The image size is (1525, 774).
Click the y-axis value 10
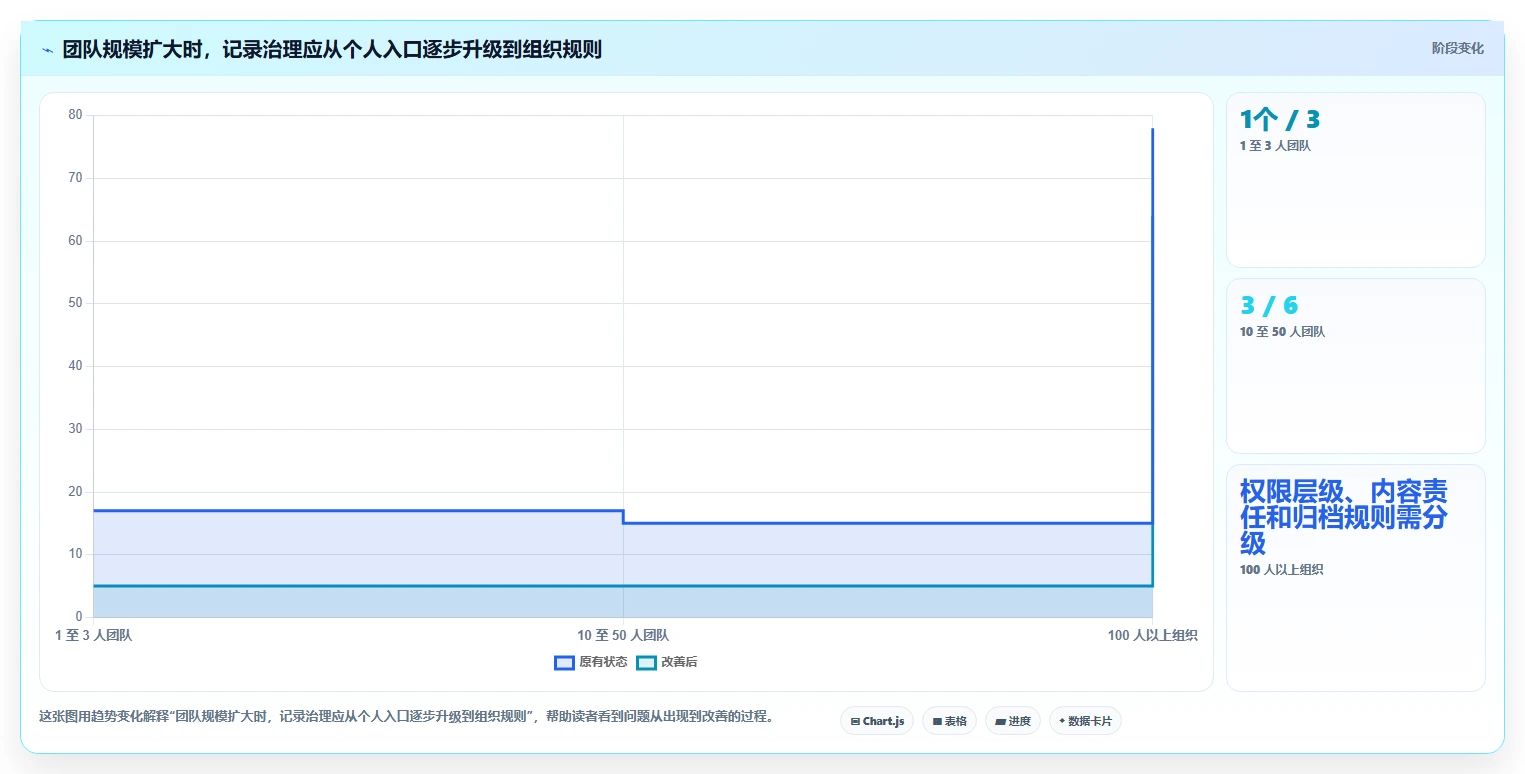pyautogui.click(x=75, y=554)
